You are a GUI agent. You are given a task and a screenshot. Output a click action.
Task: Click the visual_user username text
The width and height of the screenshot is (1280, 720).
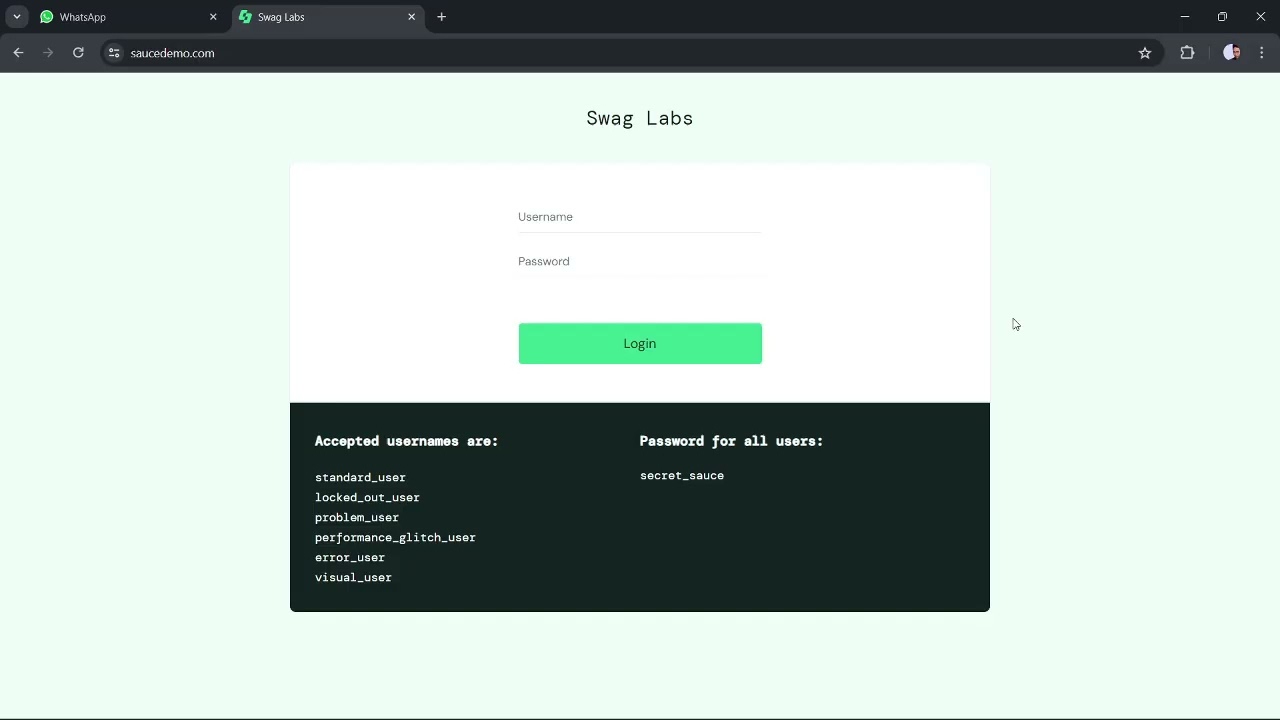(x=353, y=578)
